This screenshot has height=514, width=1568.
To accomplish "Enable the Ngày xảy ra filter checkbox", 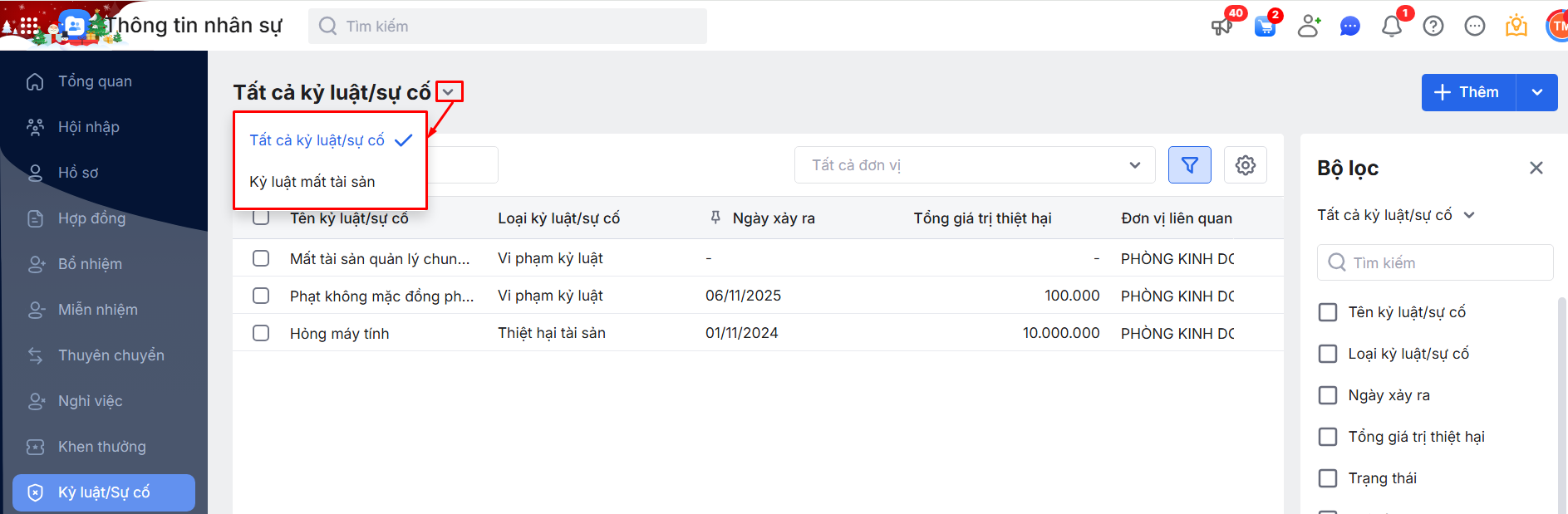I will tap(1328, 395).
